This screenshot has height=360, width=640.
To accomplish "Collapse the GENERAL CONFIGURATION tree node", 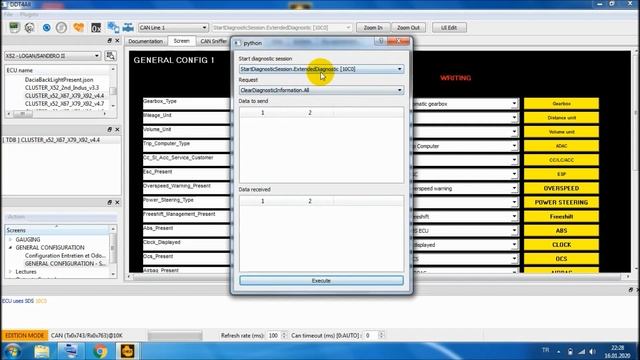I will point(11,248).
